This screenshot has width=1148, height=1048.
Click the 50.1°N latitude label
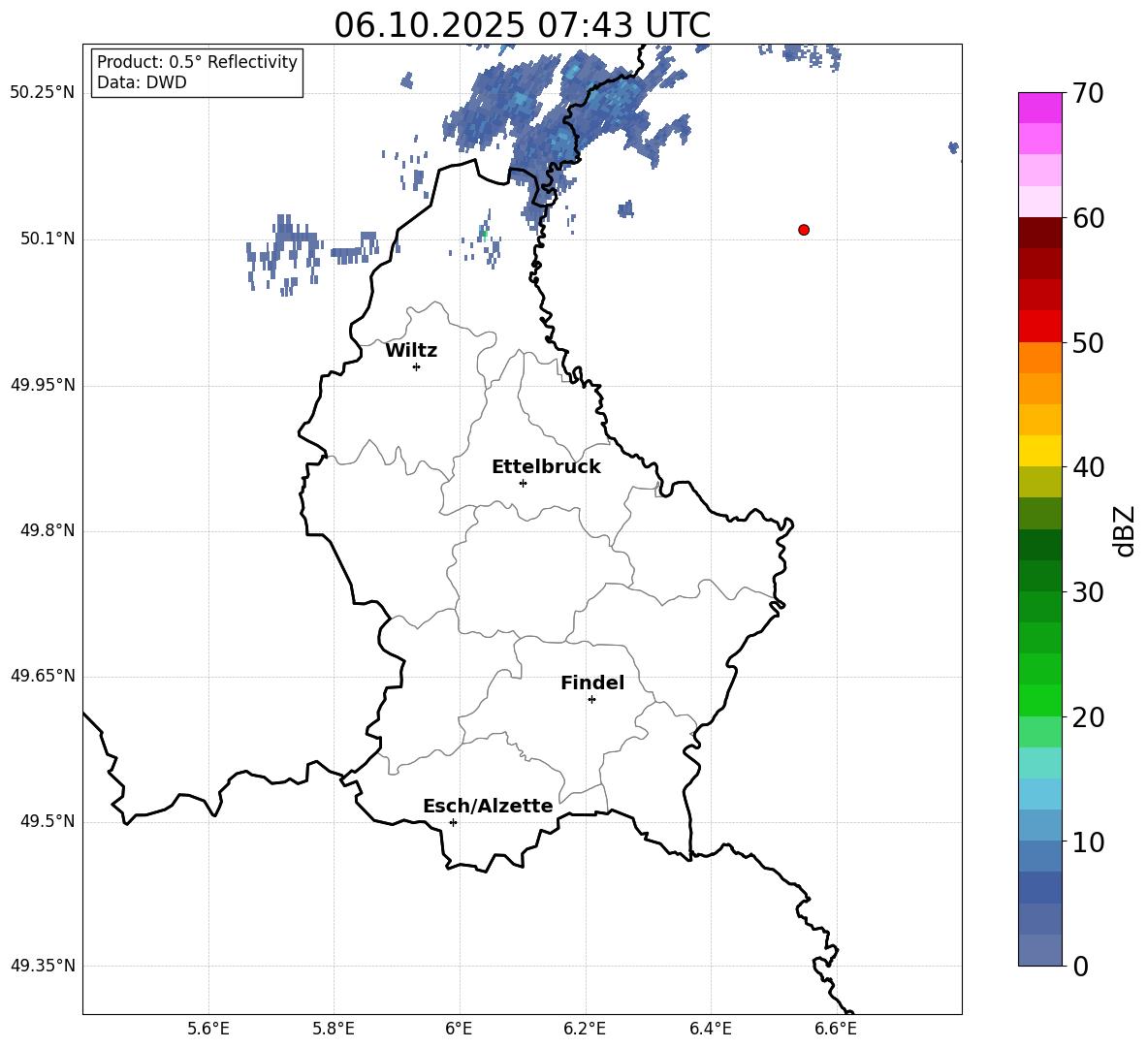click(x=48, y=239)
